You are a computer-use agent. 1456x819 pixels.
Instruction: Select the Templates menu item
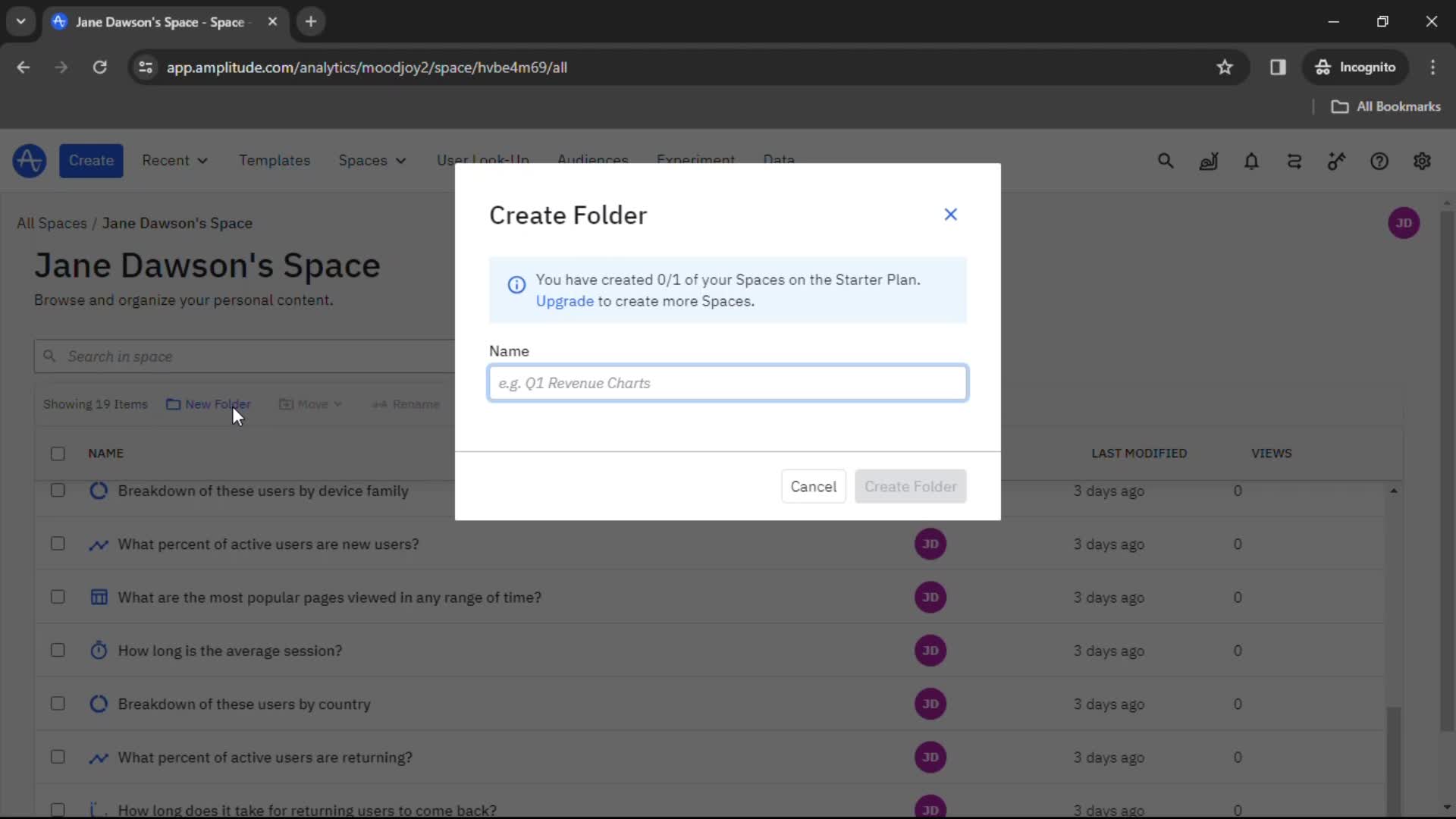(275, 160)
